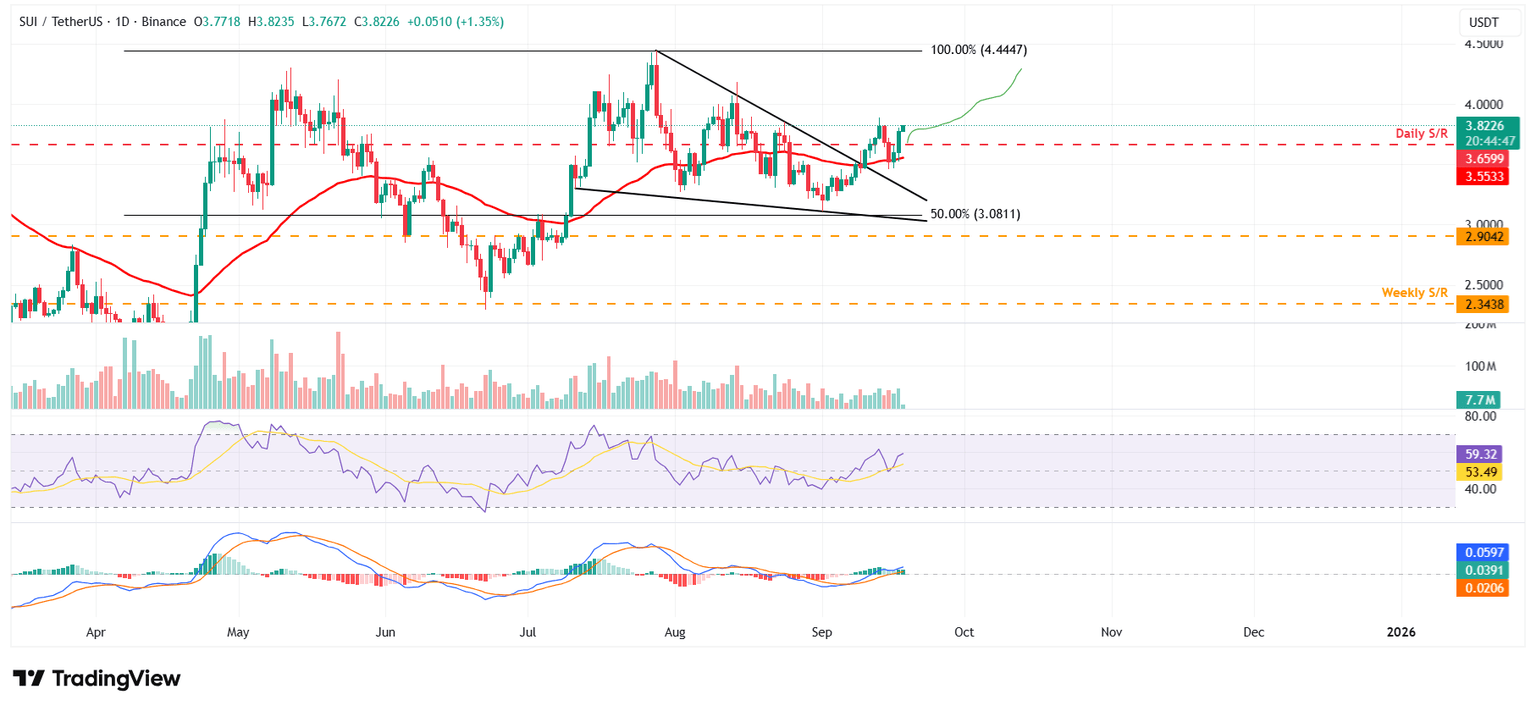Toggle the Weekly S/R level label
This screenshot has width=1536, height=710.
[x=1416, y=292]
